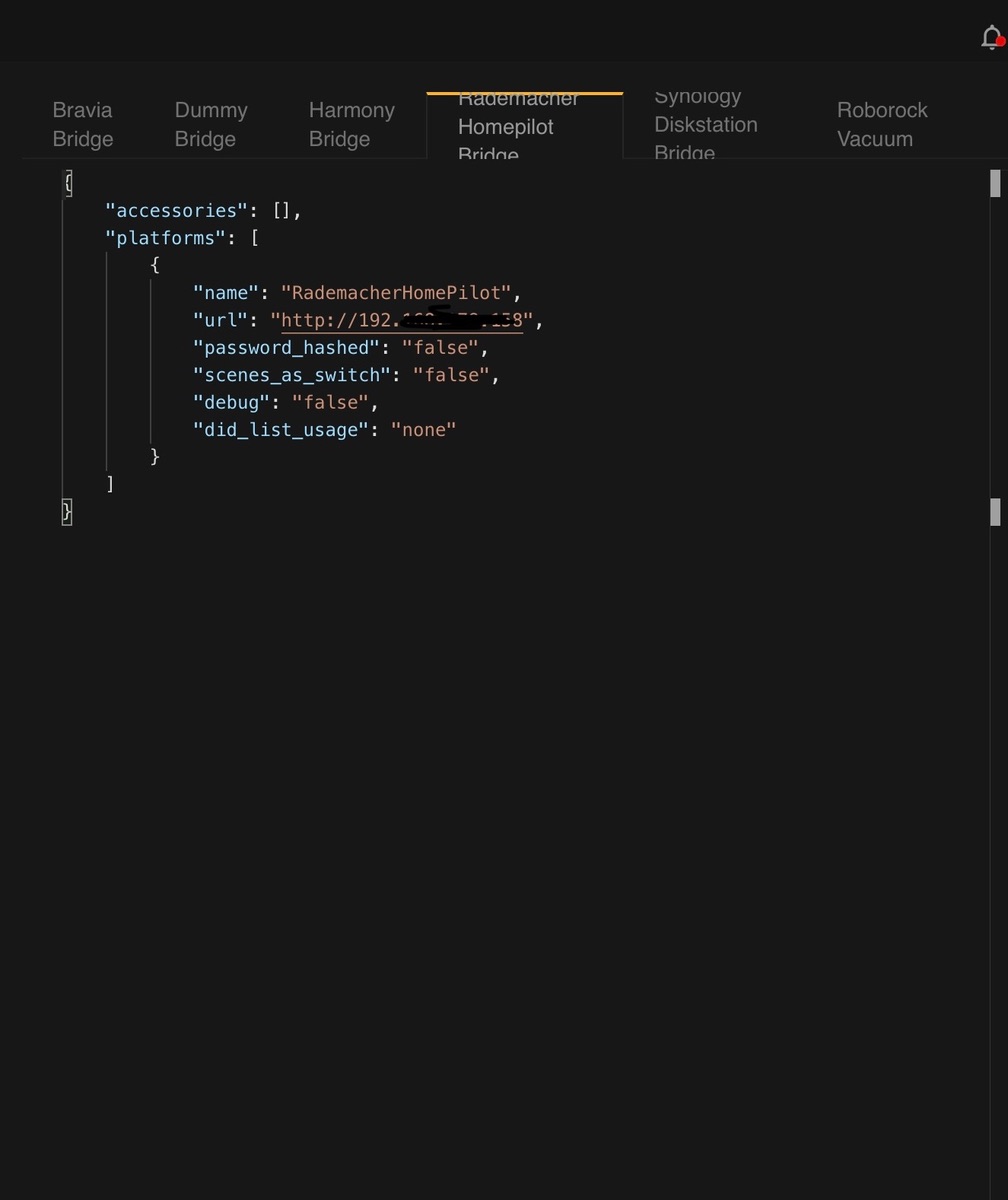Screen dimensions: 1008x1200
Task: Open the Roborock Vacuum tab
Action: coord(881,124)
